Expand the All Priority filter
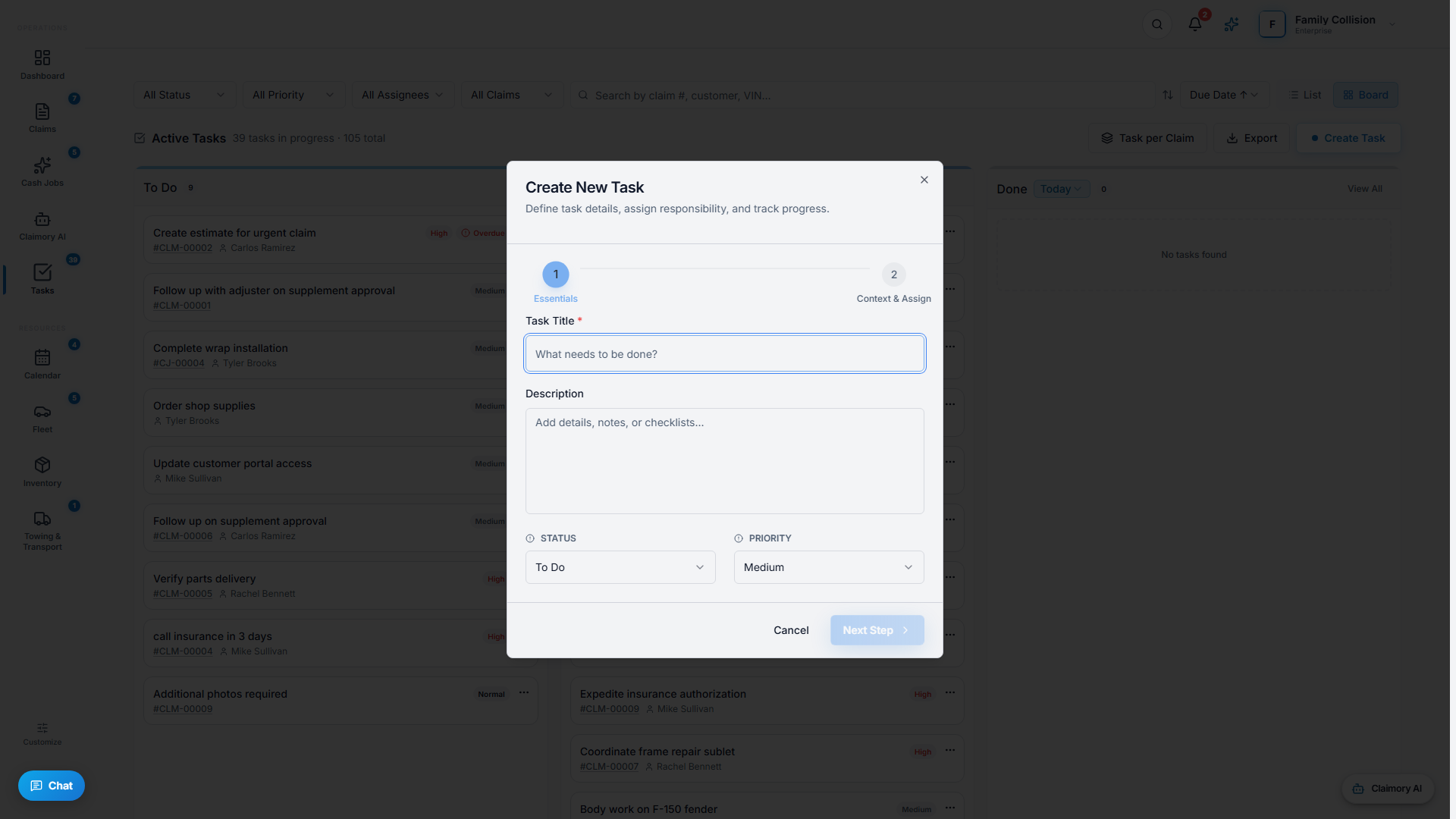 [x=293, y=95]
